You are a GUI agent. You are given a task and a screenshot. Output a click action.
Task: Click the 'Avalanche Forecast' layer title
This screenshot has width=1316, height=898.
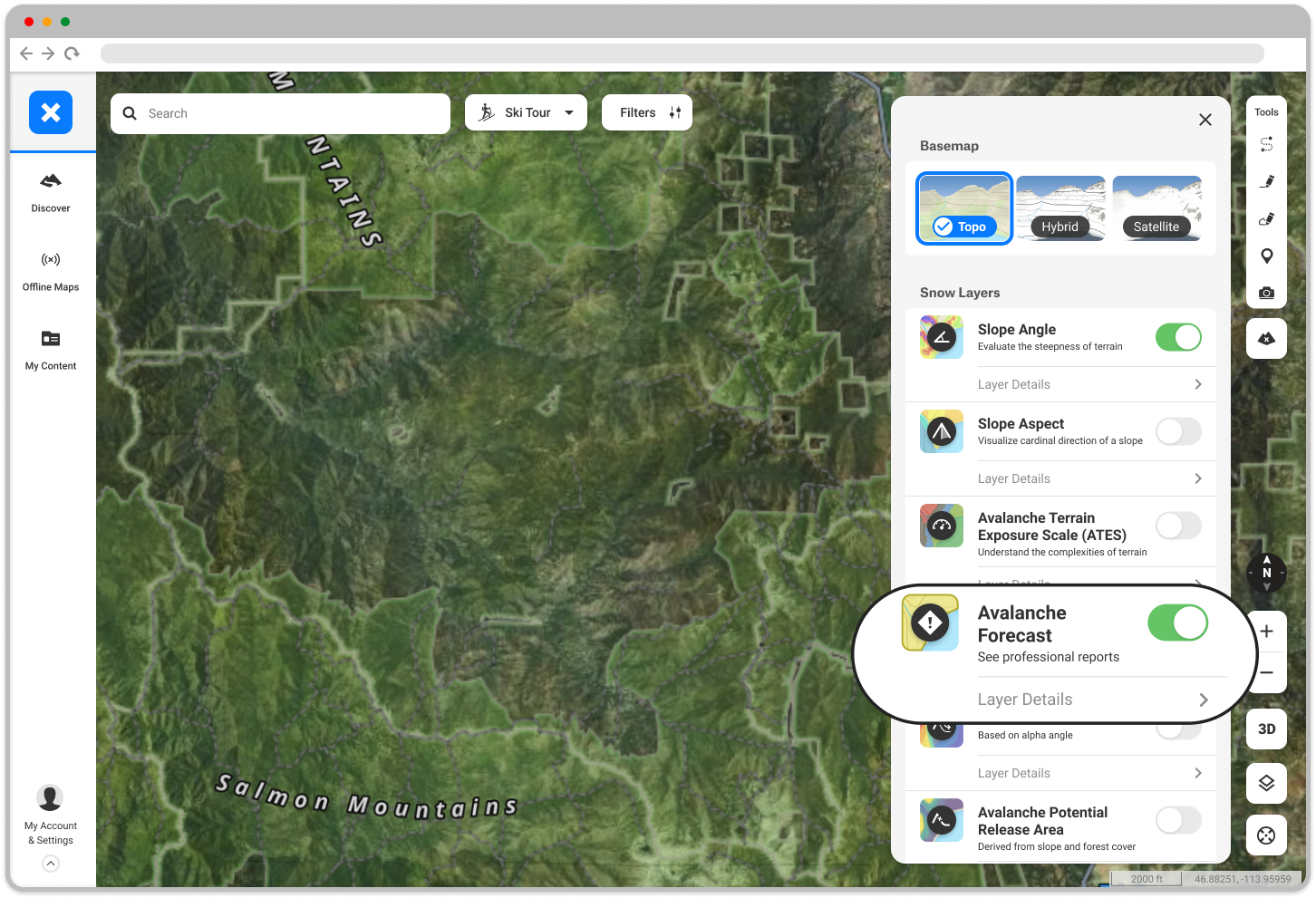[1021, 624]
